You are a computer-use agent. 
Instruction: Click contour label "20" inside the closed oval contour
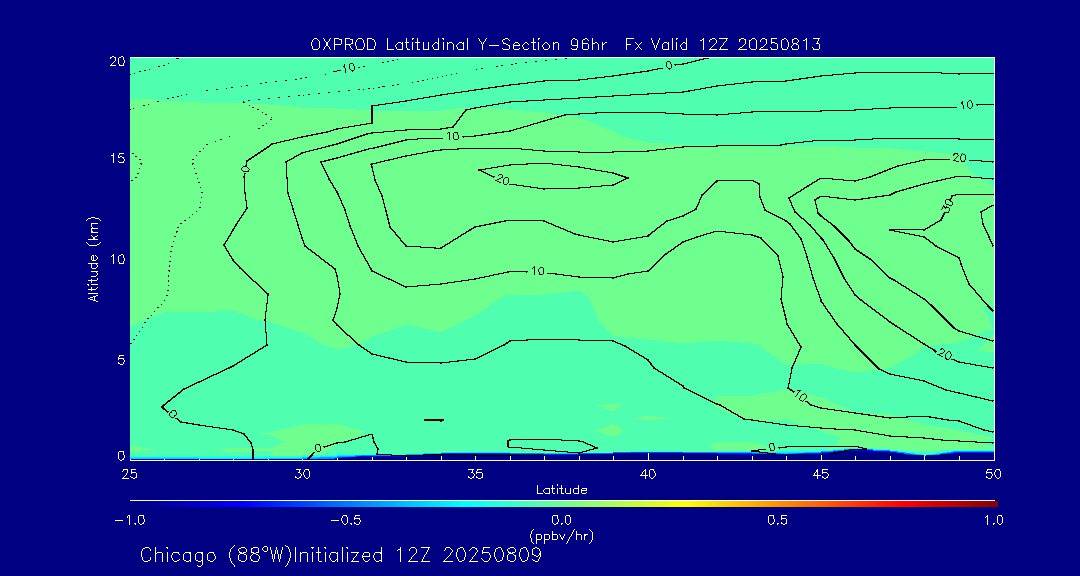[502, 179]
